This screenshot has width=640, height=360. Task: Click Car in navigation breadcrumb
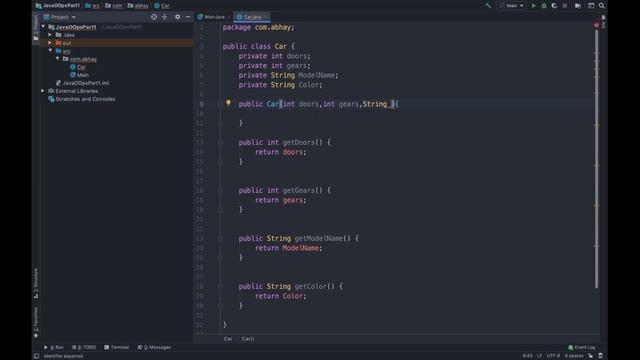[162, 6]
